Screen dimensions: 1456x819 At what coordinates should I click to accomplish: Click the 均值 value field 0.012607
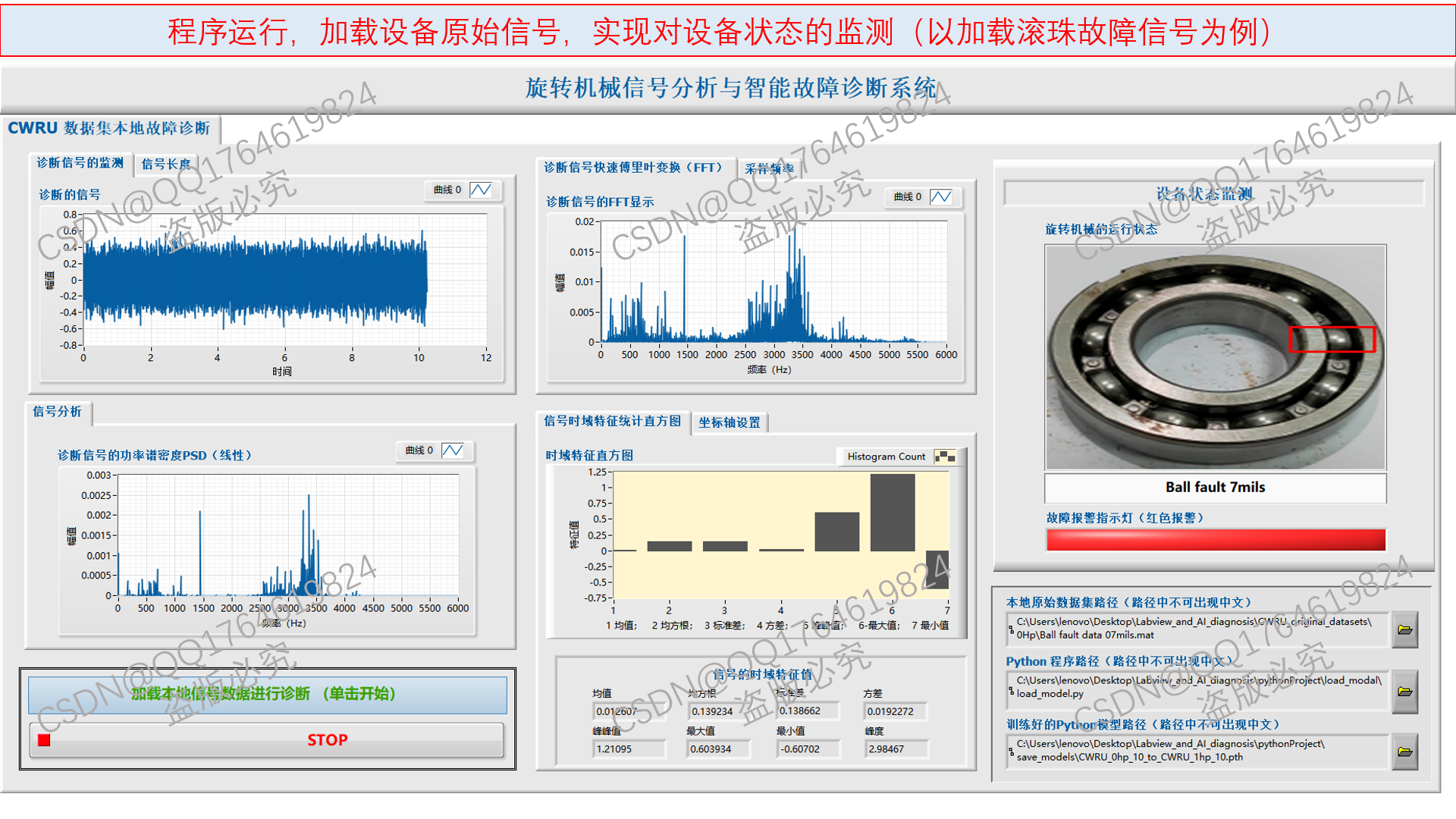tap(628, 711)
